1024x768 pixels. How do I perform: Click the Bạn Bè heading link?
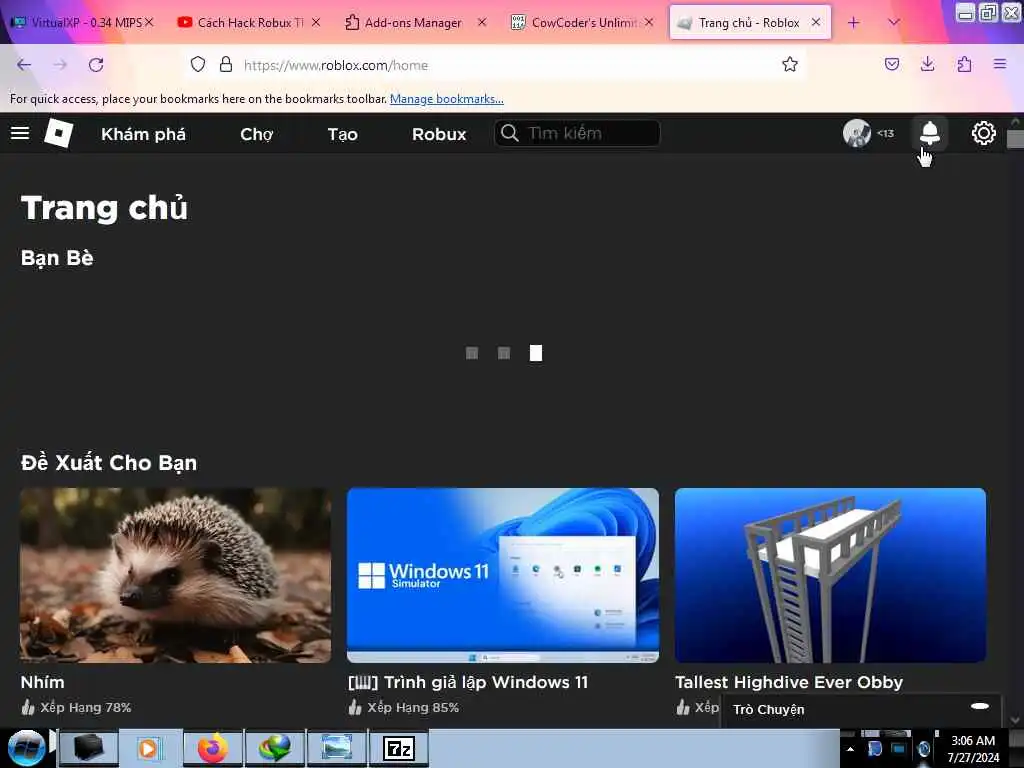pos(57,258)
